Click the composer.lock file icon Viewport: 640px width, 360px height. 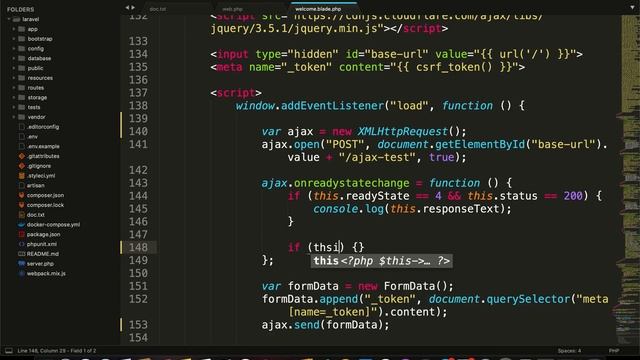coord(22,205)
